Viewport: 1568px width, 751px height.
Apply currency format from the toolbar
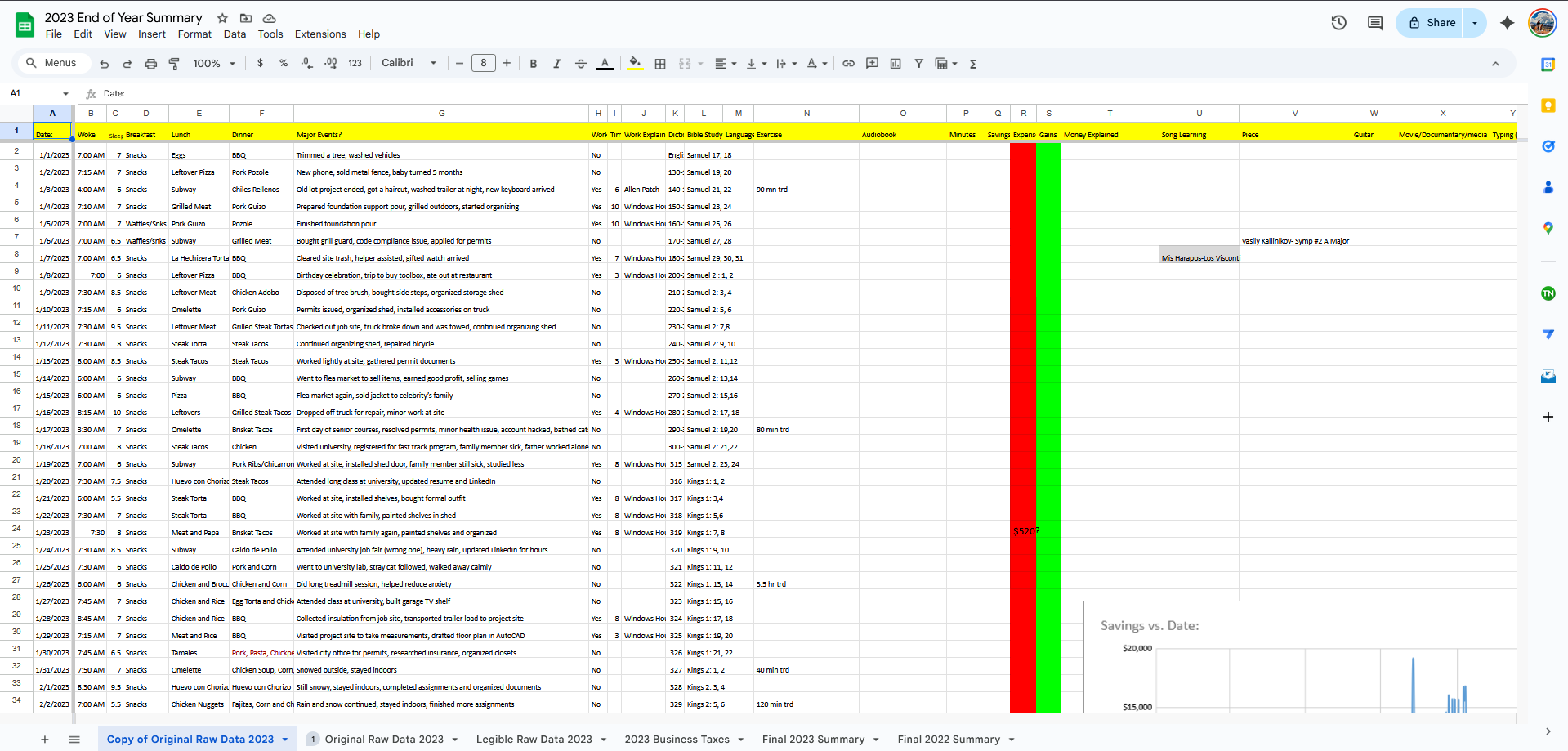(260, 63)
